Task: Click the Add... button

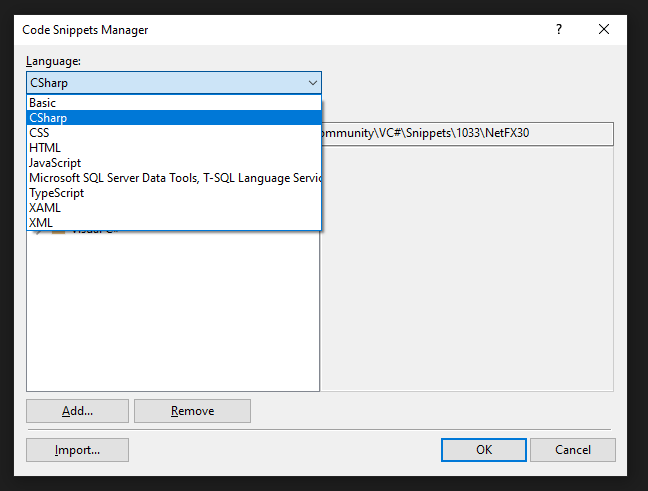Action: [77, 411]
